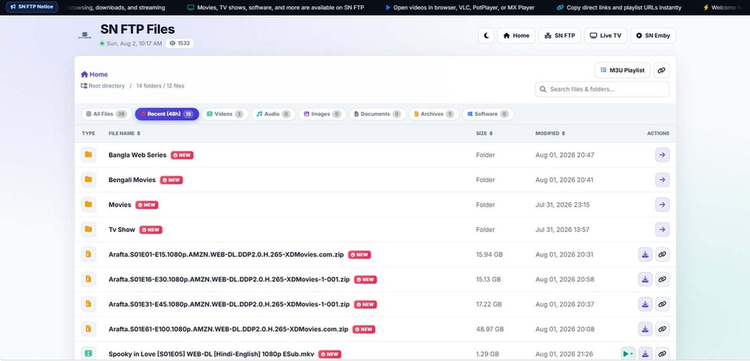Download Arafta S01E61-E100 zip file
This screenshot has width=750, height=361.
[x=645, y=329]
